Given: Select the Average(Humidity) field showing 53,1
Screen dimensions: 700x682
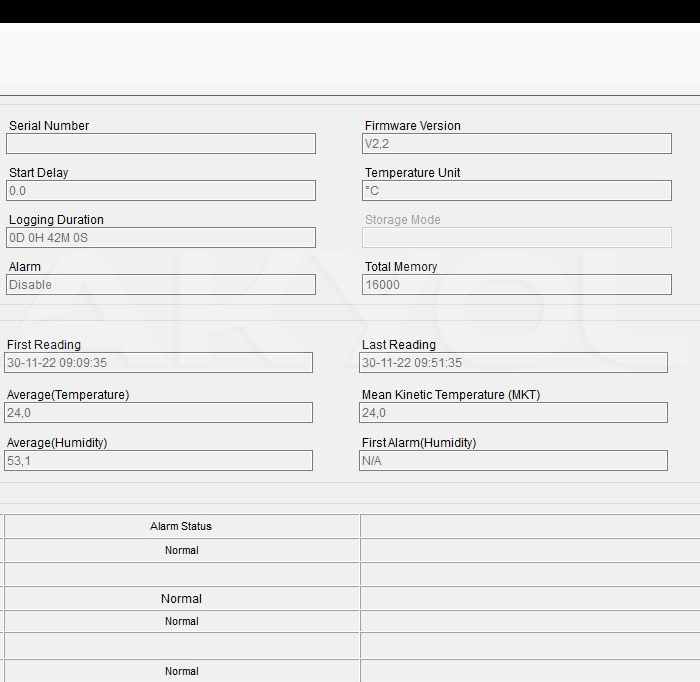Looking at the screenshot, I should 159,461.
